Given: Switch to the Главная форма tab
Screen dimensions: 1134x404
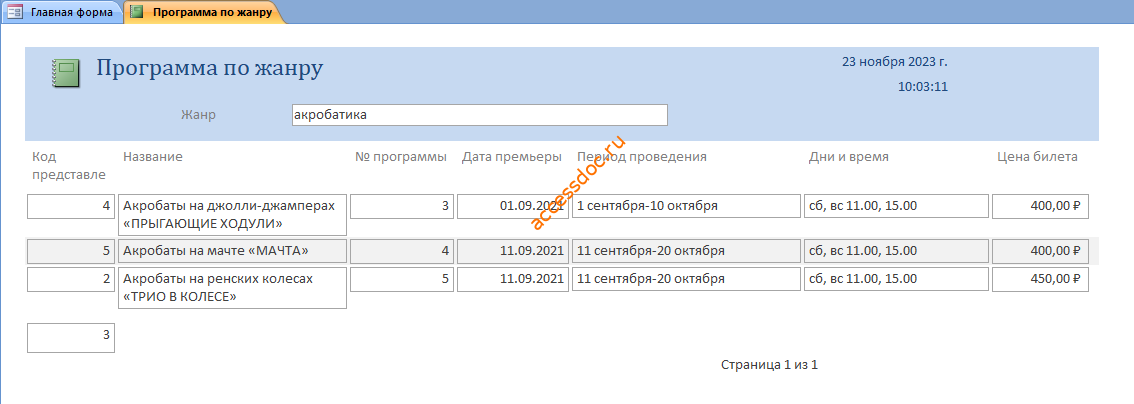Looking at the screenshot, I should pyautogui.click(x=61, y=12).
